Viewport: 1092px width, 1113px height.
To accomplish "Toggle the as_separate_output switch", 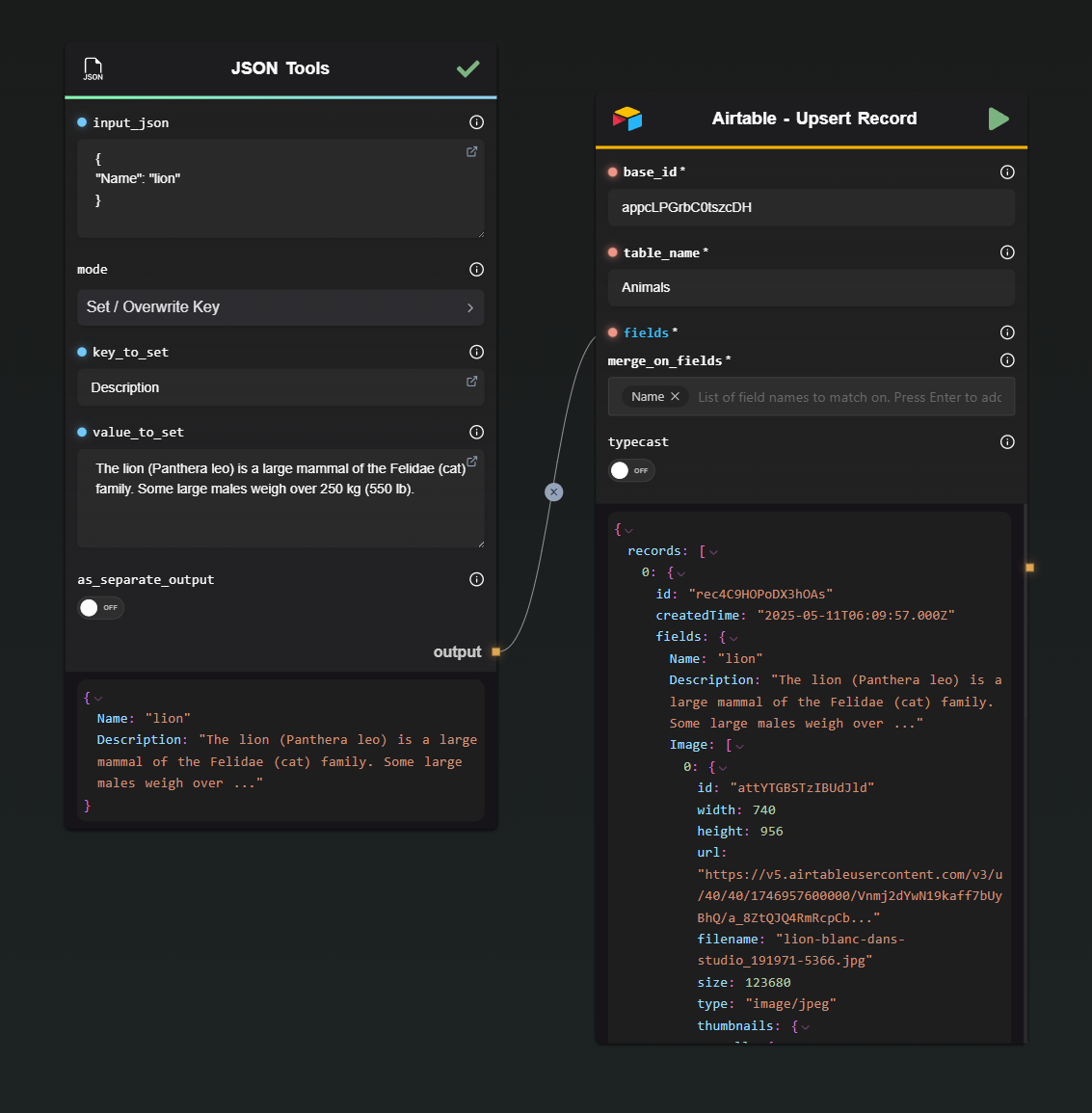I will (101, 608).
